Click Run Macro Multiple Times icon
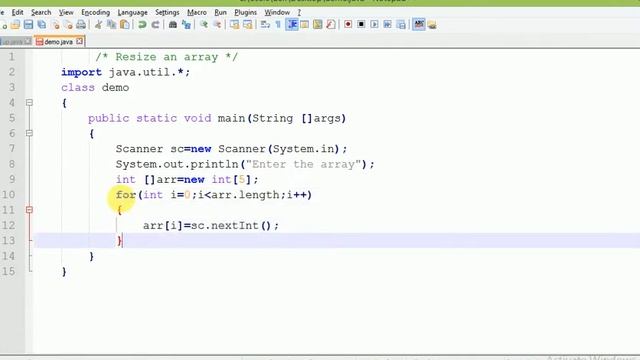This screenshot has width=640, height=360. 388,24
